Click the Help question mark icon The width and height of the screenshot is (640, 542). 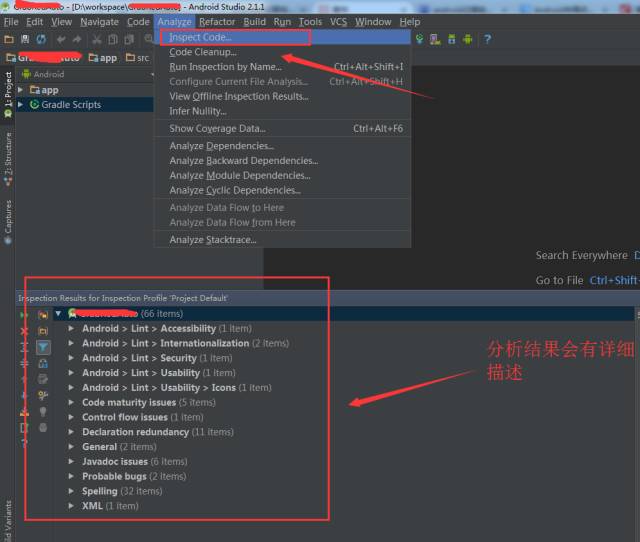tap(487, 39)
